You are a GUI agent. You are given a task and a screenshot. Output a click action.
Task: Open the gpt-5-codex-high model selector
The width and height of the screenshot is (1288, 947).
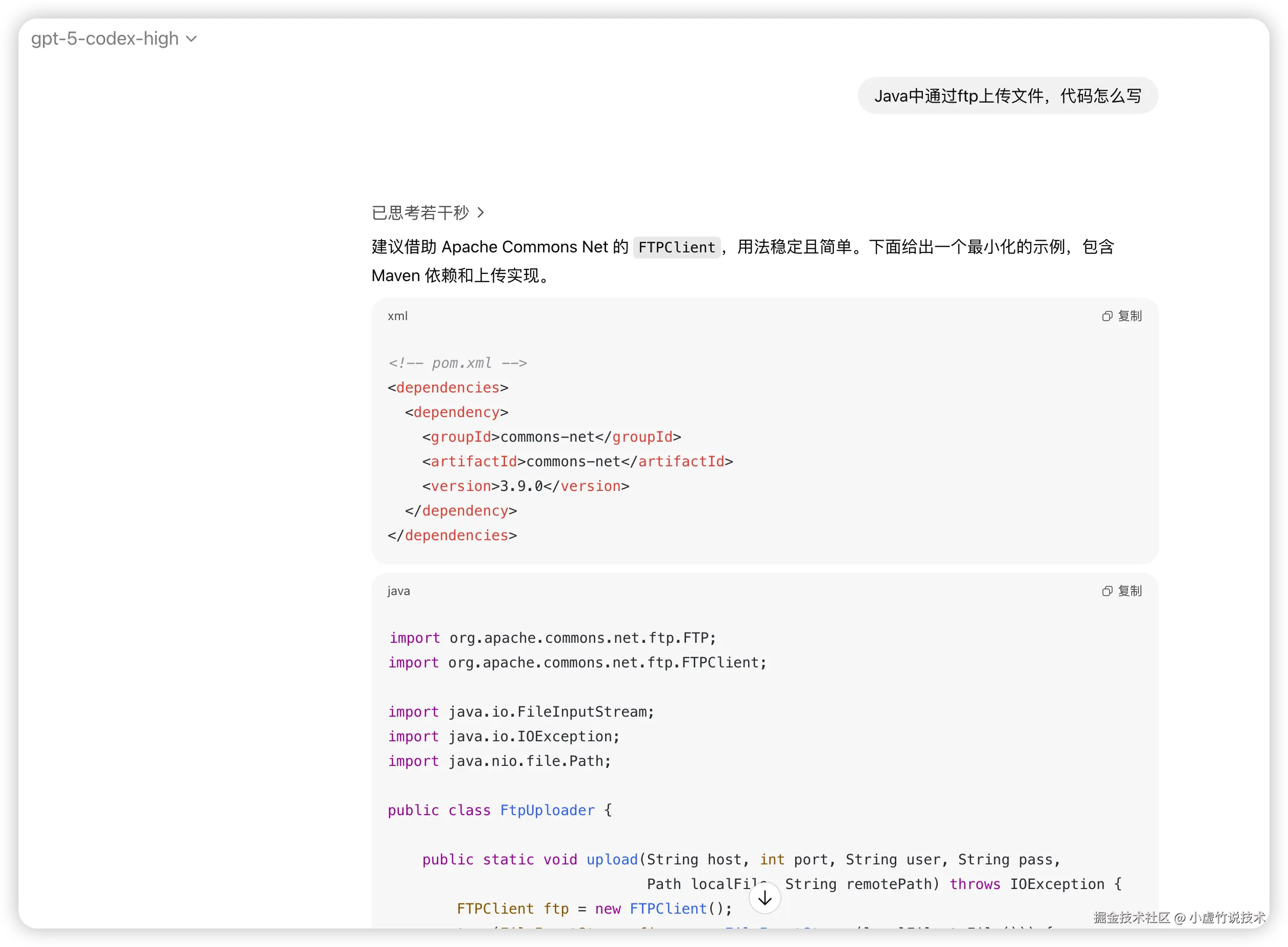[106, 38]
